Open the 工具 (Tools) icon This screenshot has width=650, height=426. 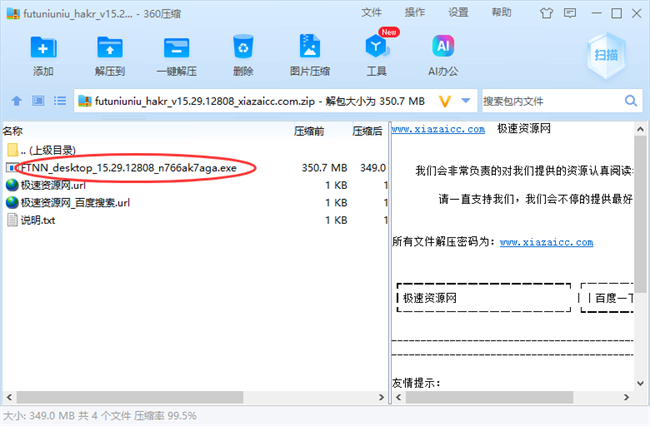pyautogui.click(x=376, y=46)
